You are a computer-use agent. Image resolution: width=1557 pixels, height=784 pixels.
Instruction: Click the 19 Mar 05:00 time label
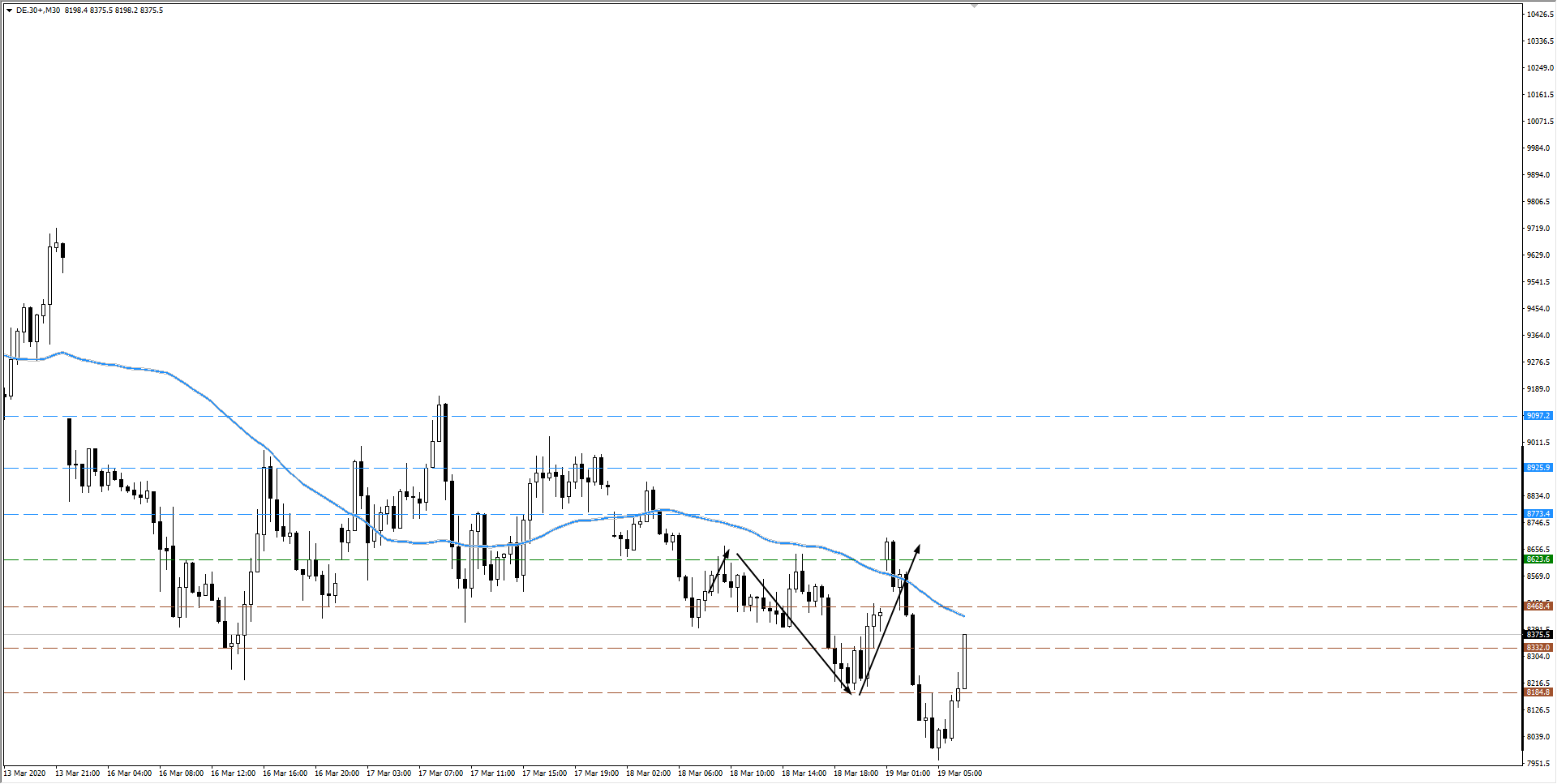(x=959, y=773)
